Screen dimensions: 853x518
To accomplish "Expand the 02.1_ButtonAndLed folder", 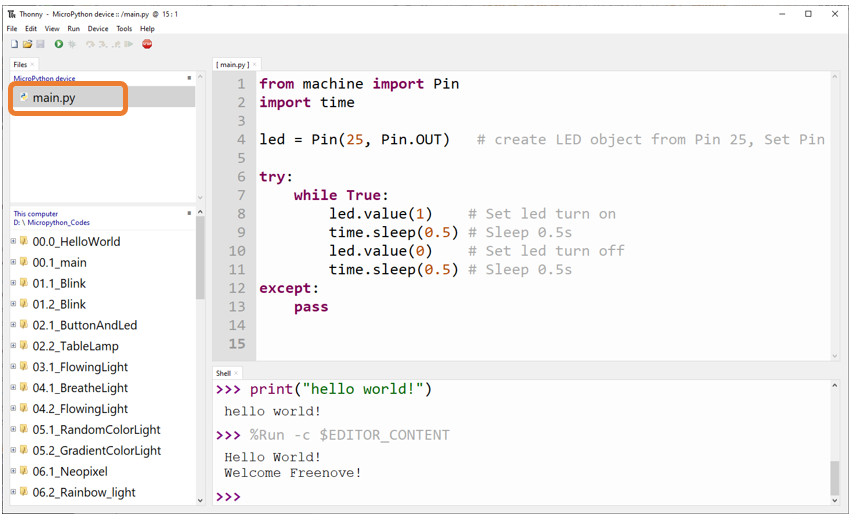I will pos(14,324).
